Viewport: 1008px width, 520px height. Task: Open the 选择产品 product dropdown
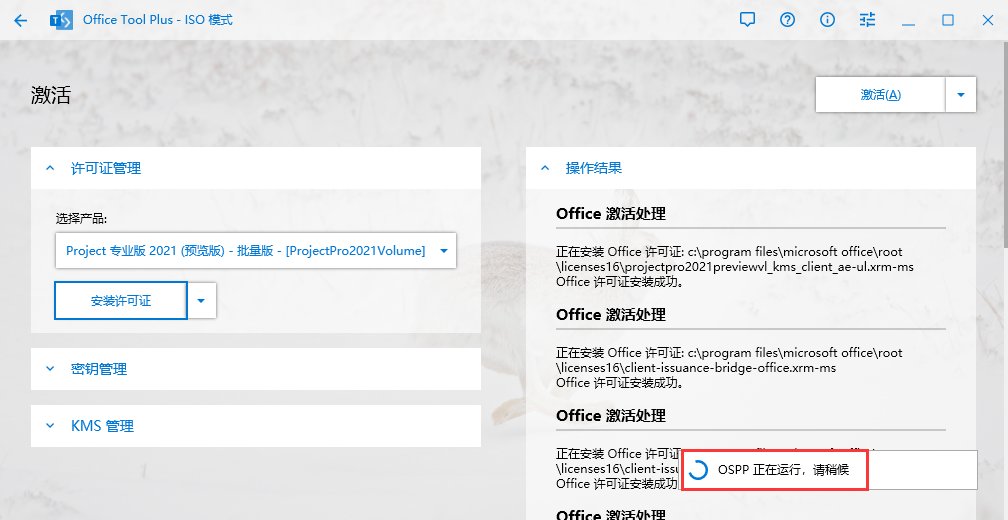click(x=256, y=251)
